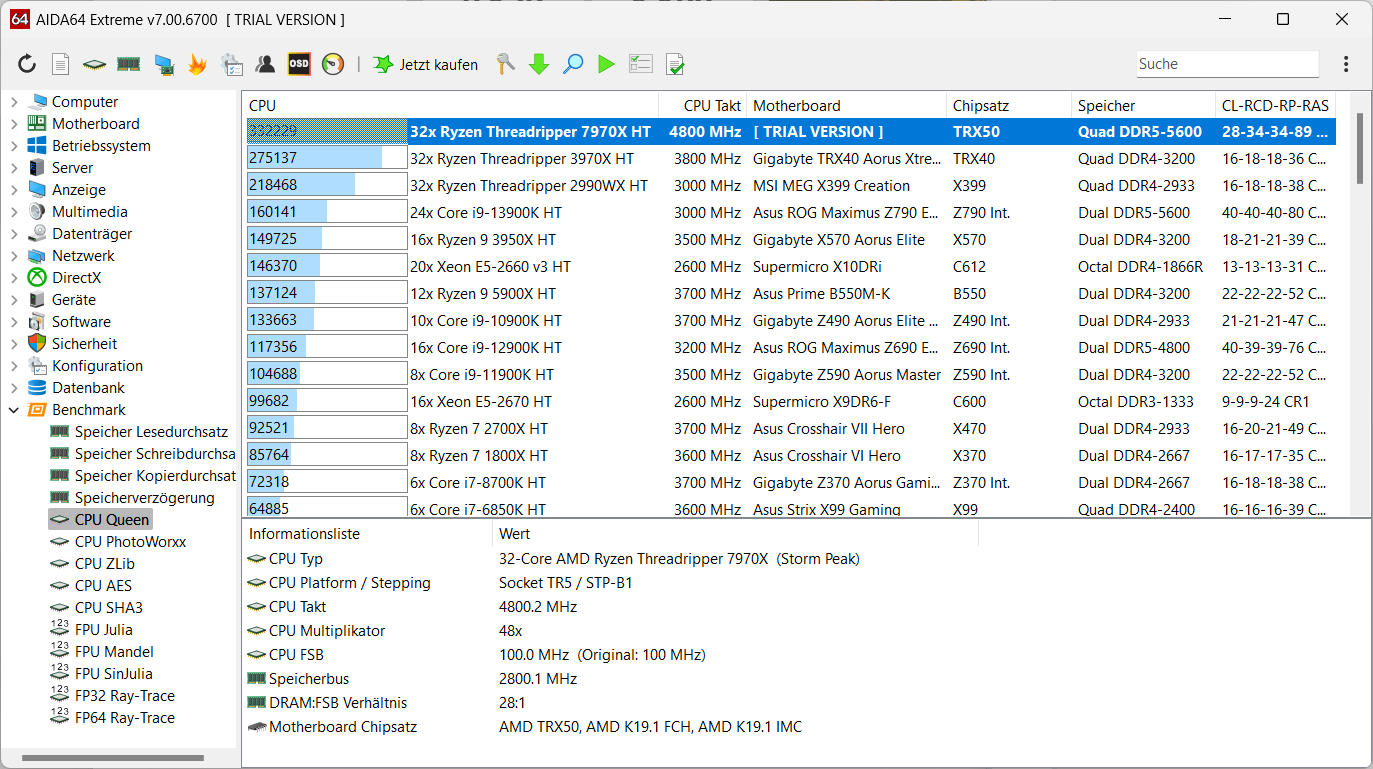Sort by the Motherboard column header
Image resolution: width=1373 pixels, height=769 pixels.
pyautogui.click(x=846, y=106)
